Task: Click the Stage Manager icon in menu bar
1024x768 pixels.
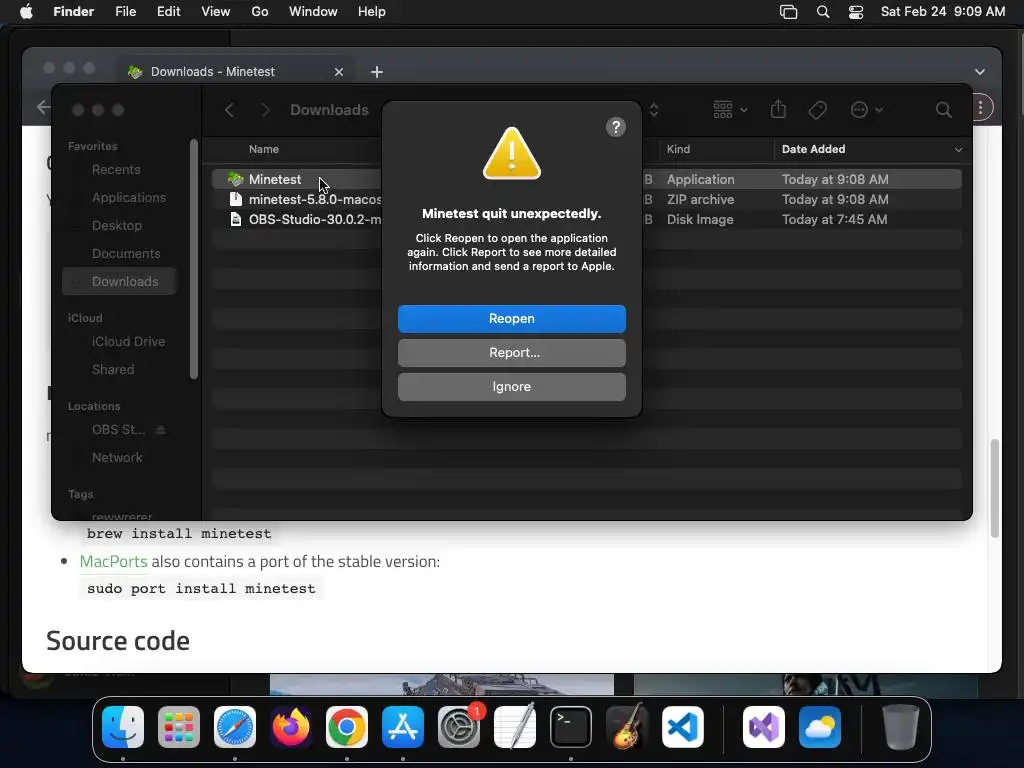Action: (x=788, y=12)
